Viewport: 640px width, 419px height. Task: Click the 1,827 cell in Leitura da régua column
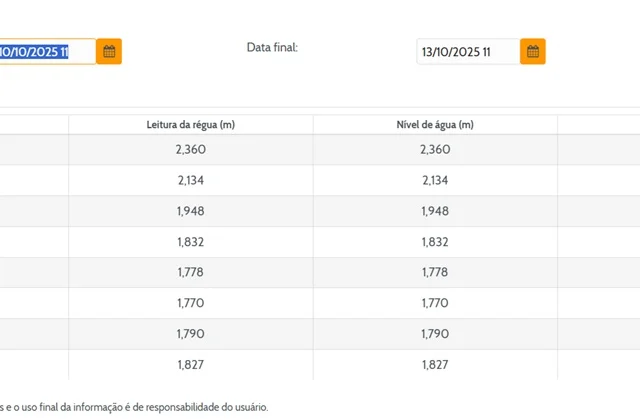[190, 365]
